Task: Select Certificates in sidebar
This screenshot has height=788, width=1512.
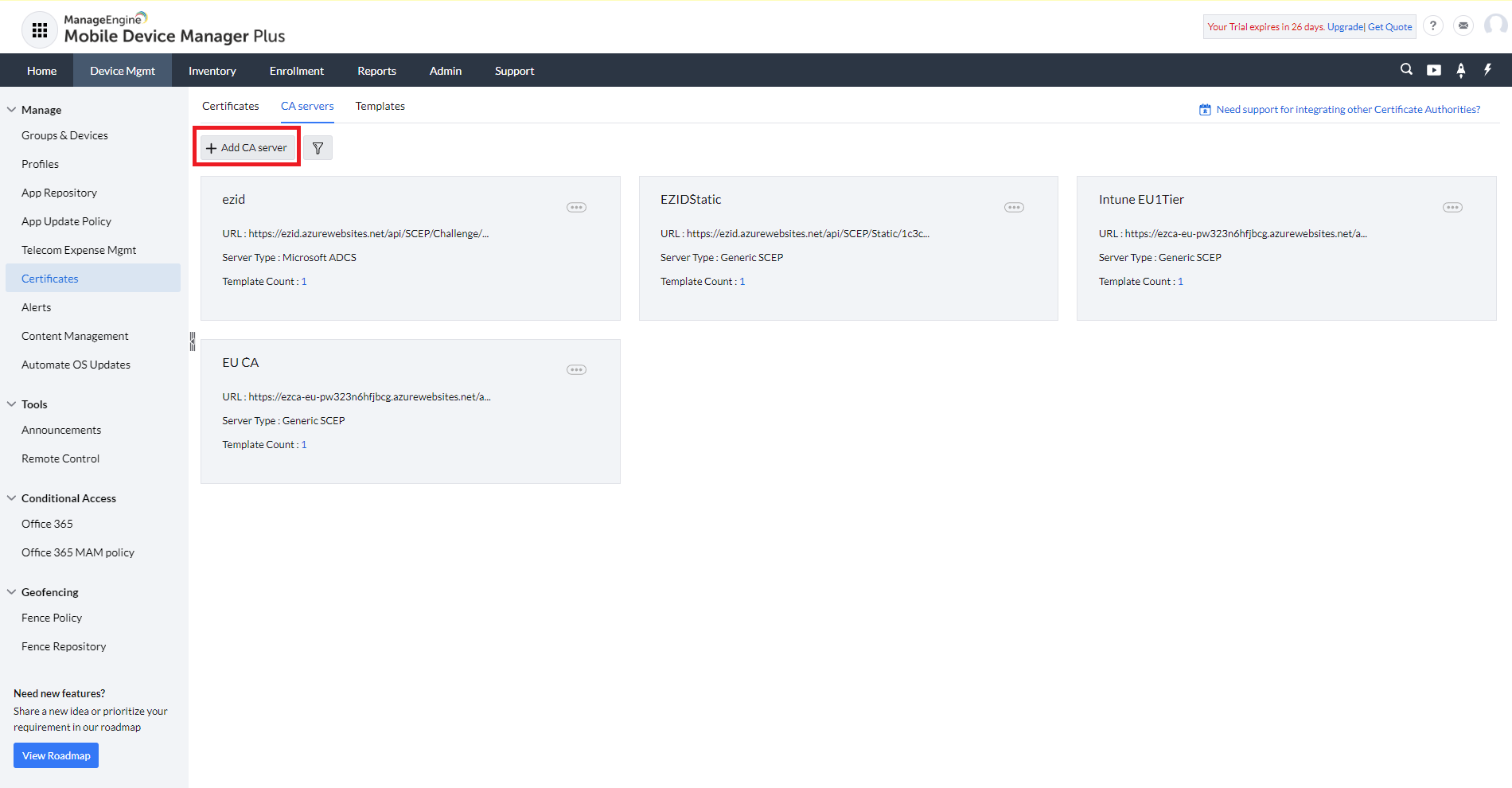Action: click(x=93, y=279)
